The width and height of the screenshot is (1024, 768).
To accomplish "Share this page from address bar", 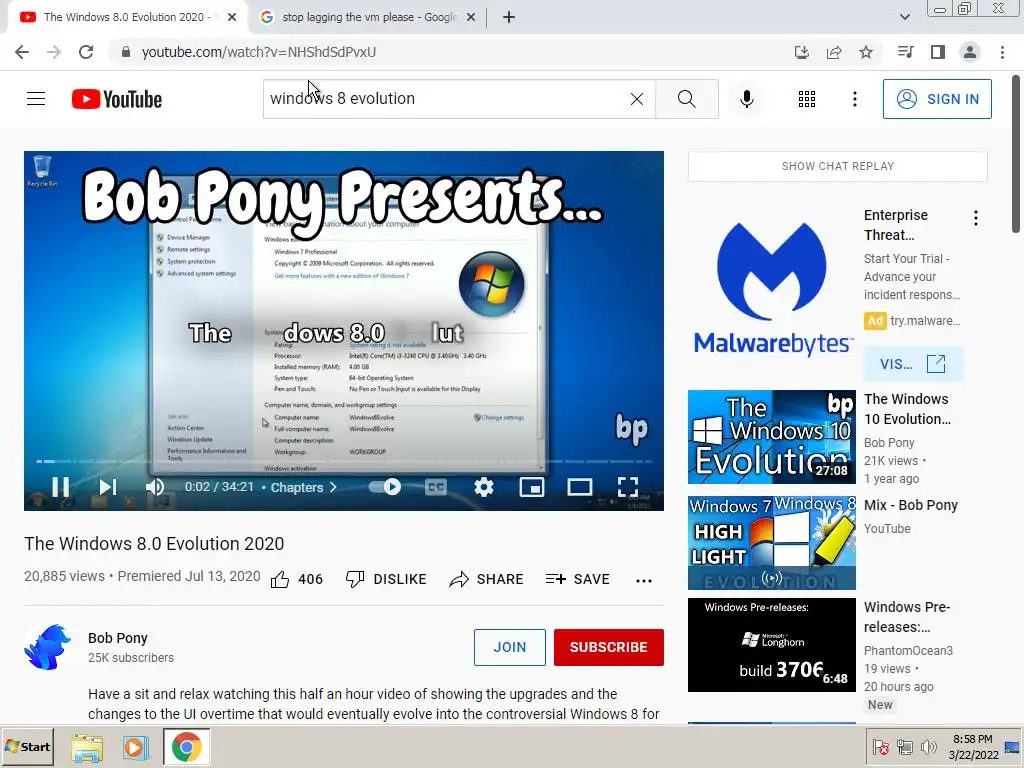I will pyautogui.click(x=834, y=52).
